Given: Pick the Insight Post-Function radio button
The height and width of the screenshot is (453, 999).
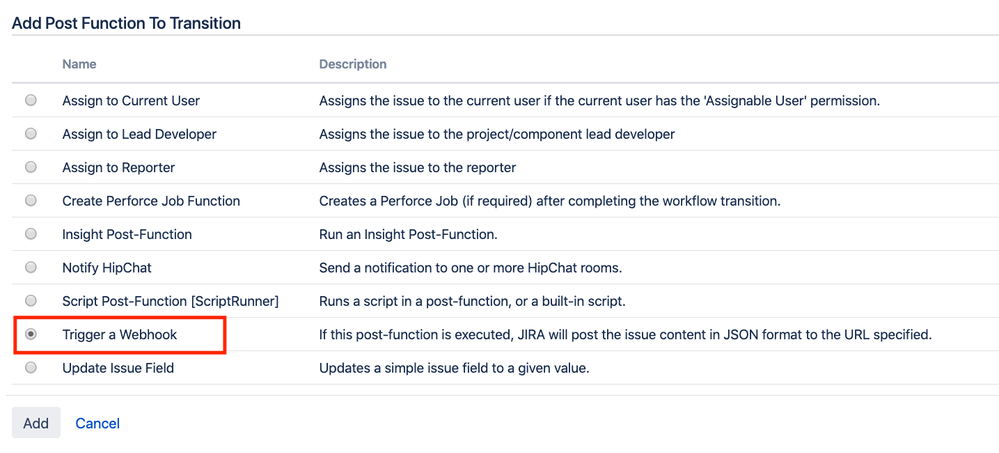Looking at the screenshot, I should [31, 234].
